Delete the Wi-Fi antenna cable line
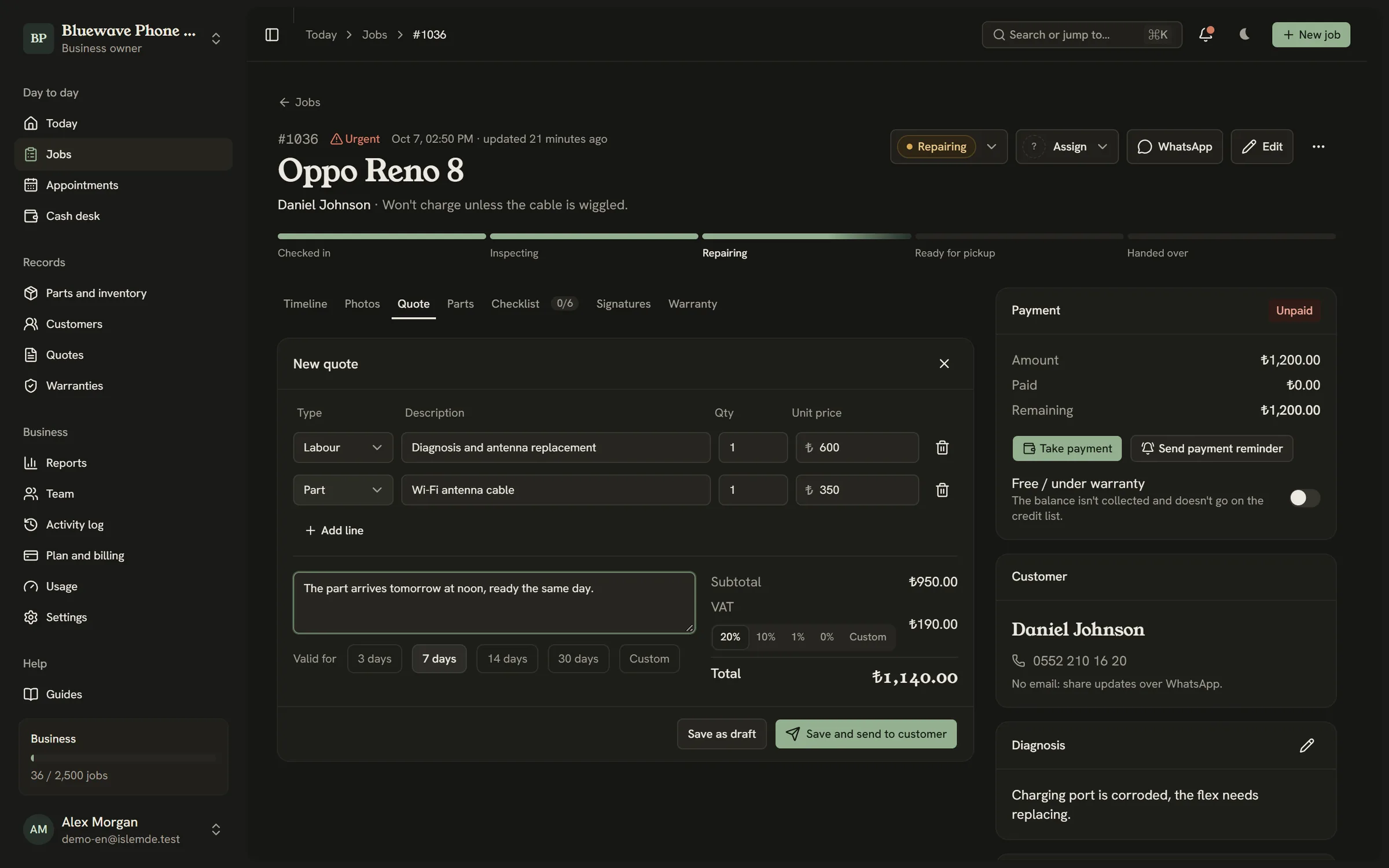 pyautogui.click(x=942, y=490)
